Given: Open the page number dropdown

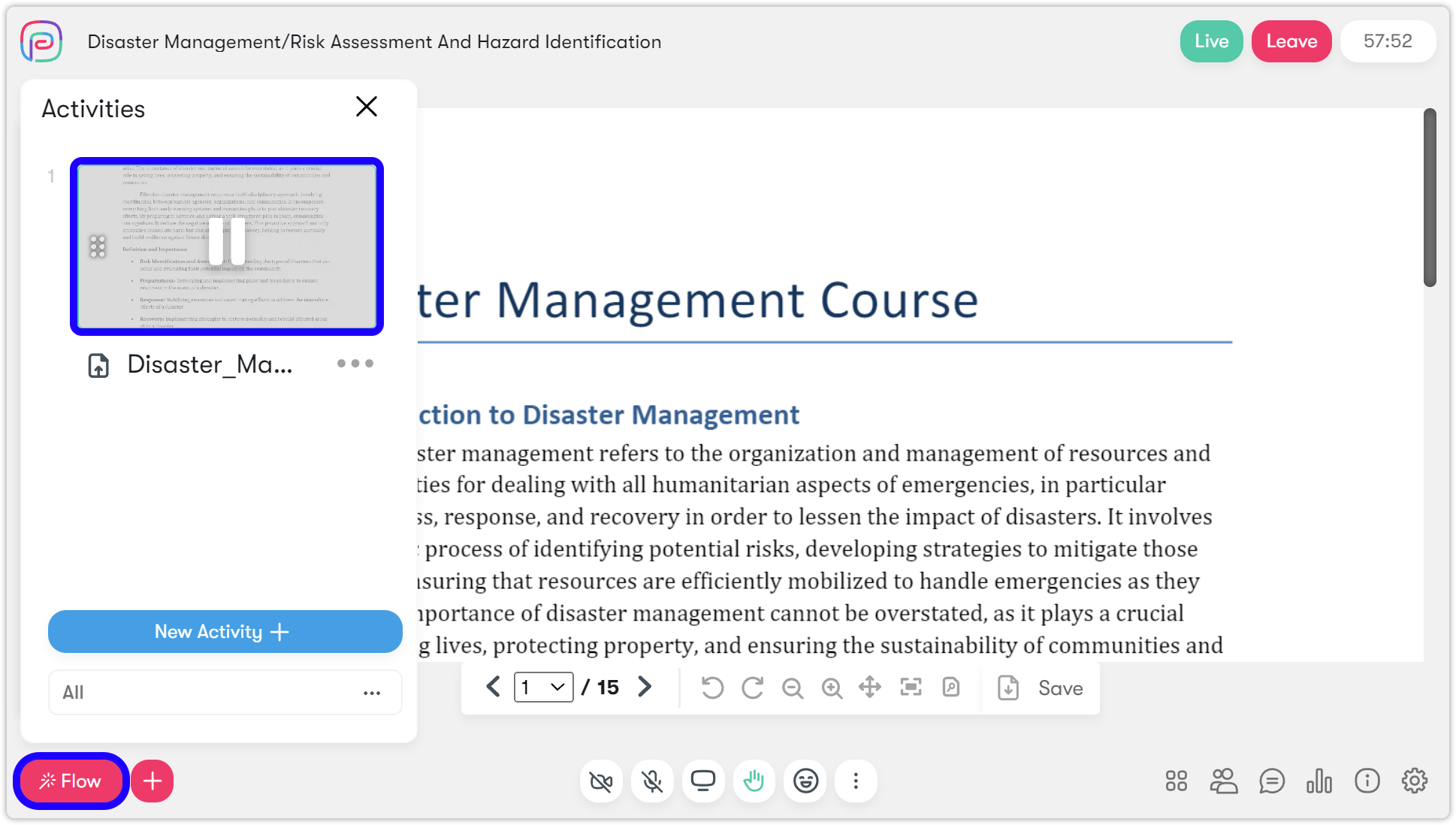Looking at the screenshot, I should tap(544, 687).
